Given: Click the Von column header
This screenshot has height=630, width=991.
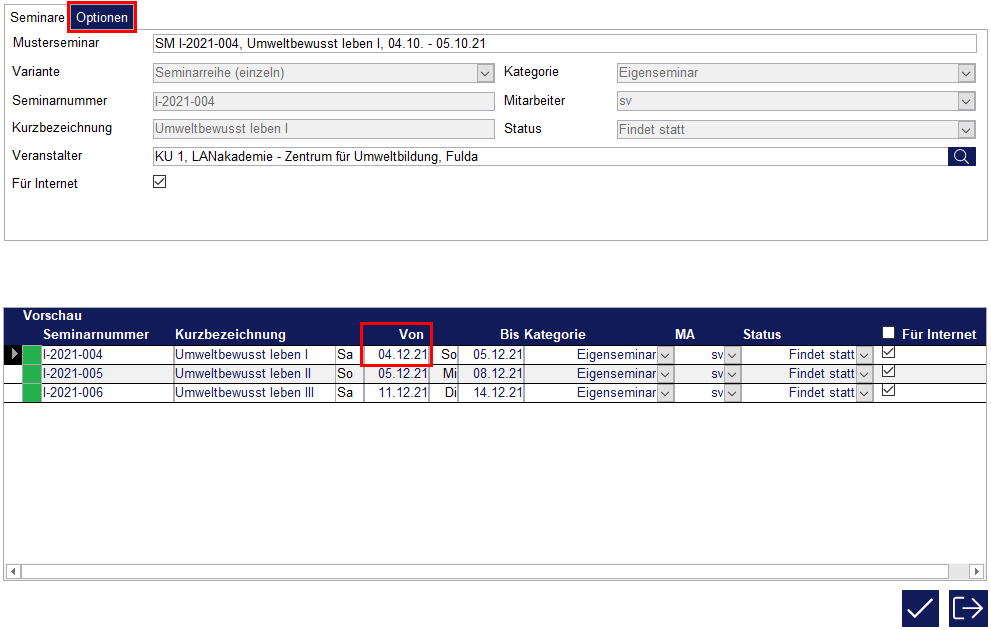Looking at the screenshot, I should pyautogui.click(x=411, y=334).
